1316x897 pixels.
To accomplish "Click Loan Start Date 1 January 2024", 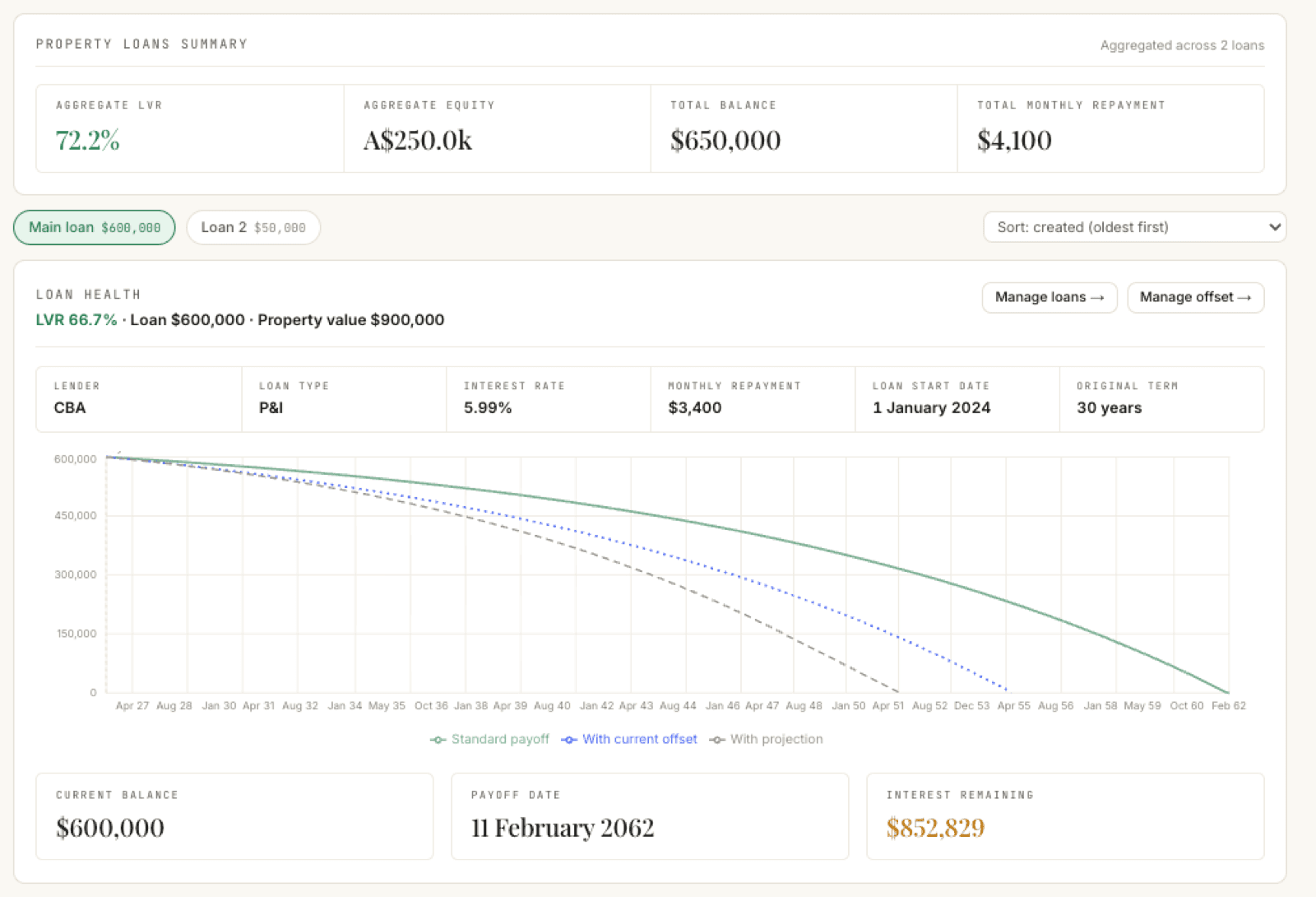I will pyautogui.click(x=932, y=407).
